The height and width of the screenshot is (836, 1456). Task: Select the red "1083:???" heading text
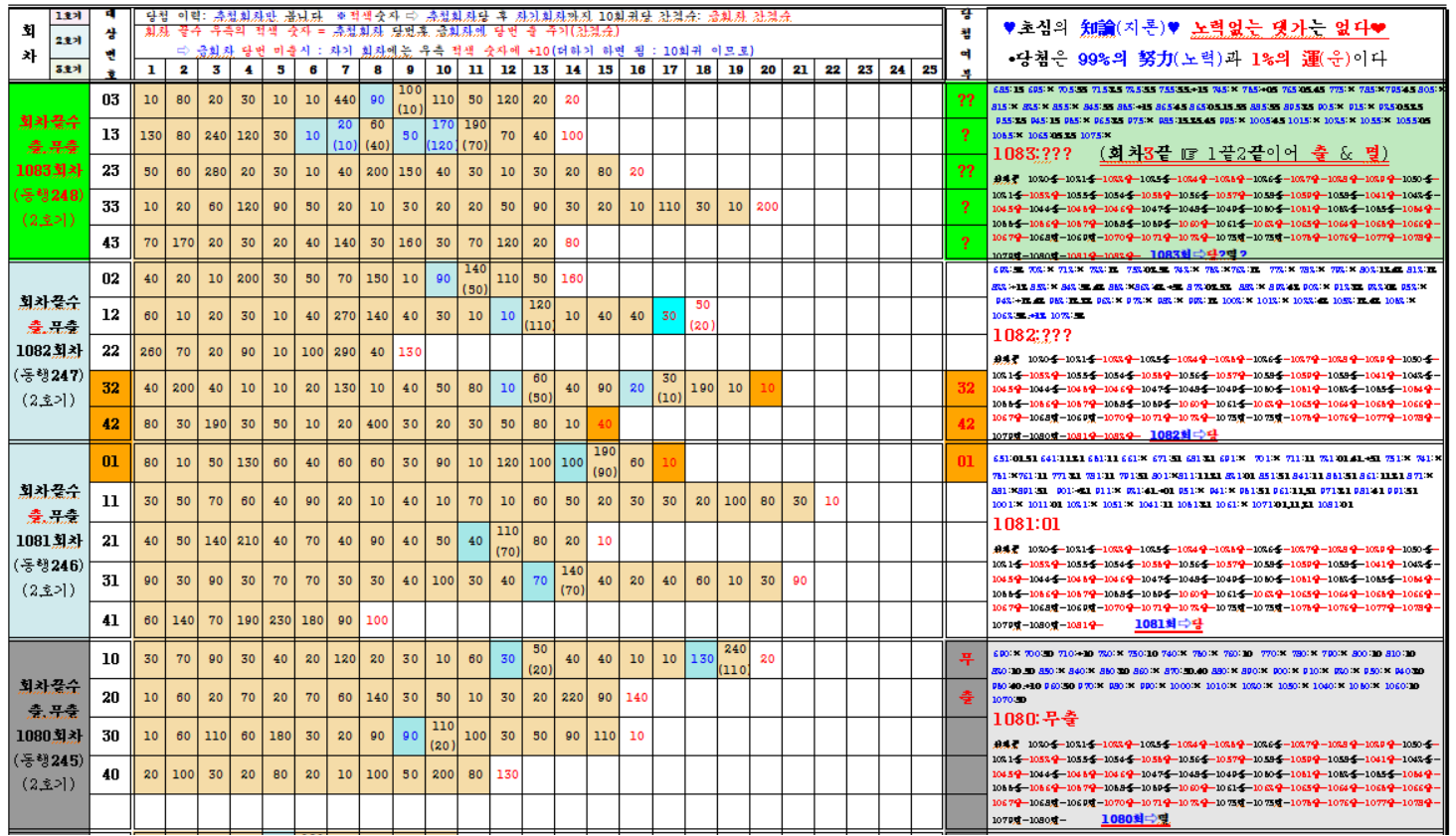(1032, 154)
